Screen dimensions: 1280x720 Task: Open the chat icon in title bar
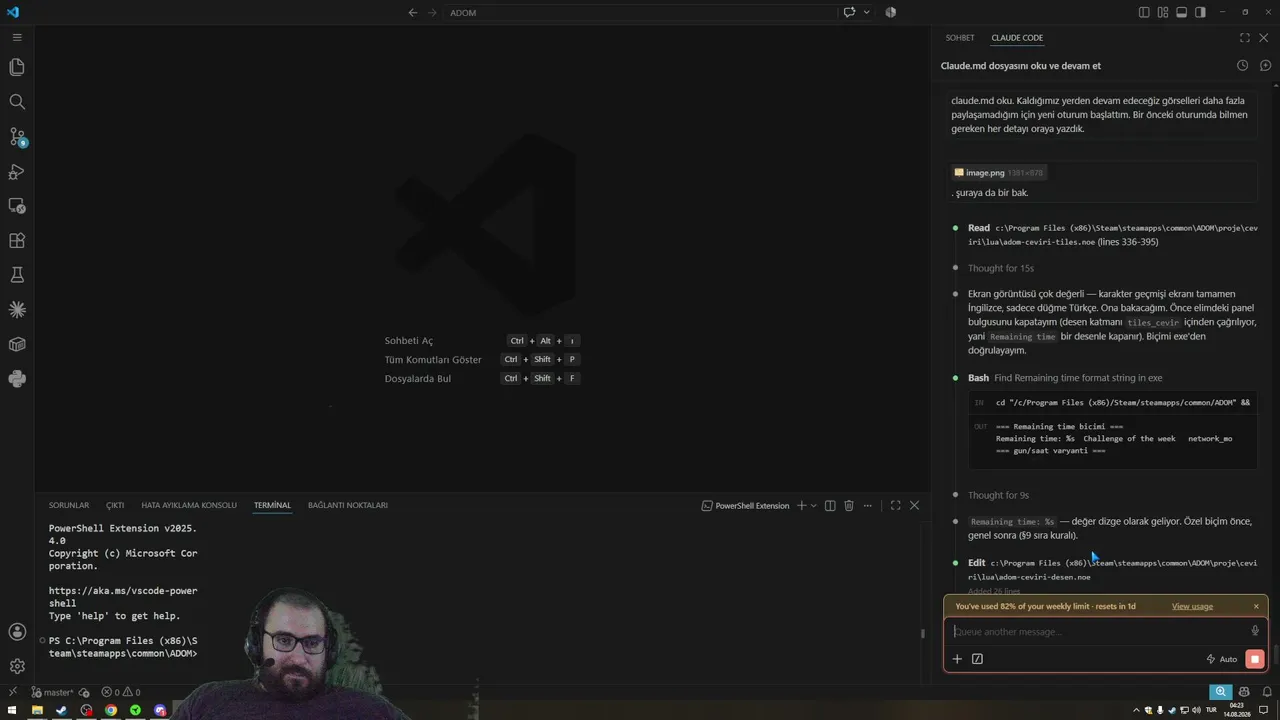(x=849, y=12)
